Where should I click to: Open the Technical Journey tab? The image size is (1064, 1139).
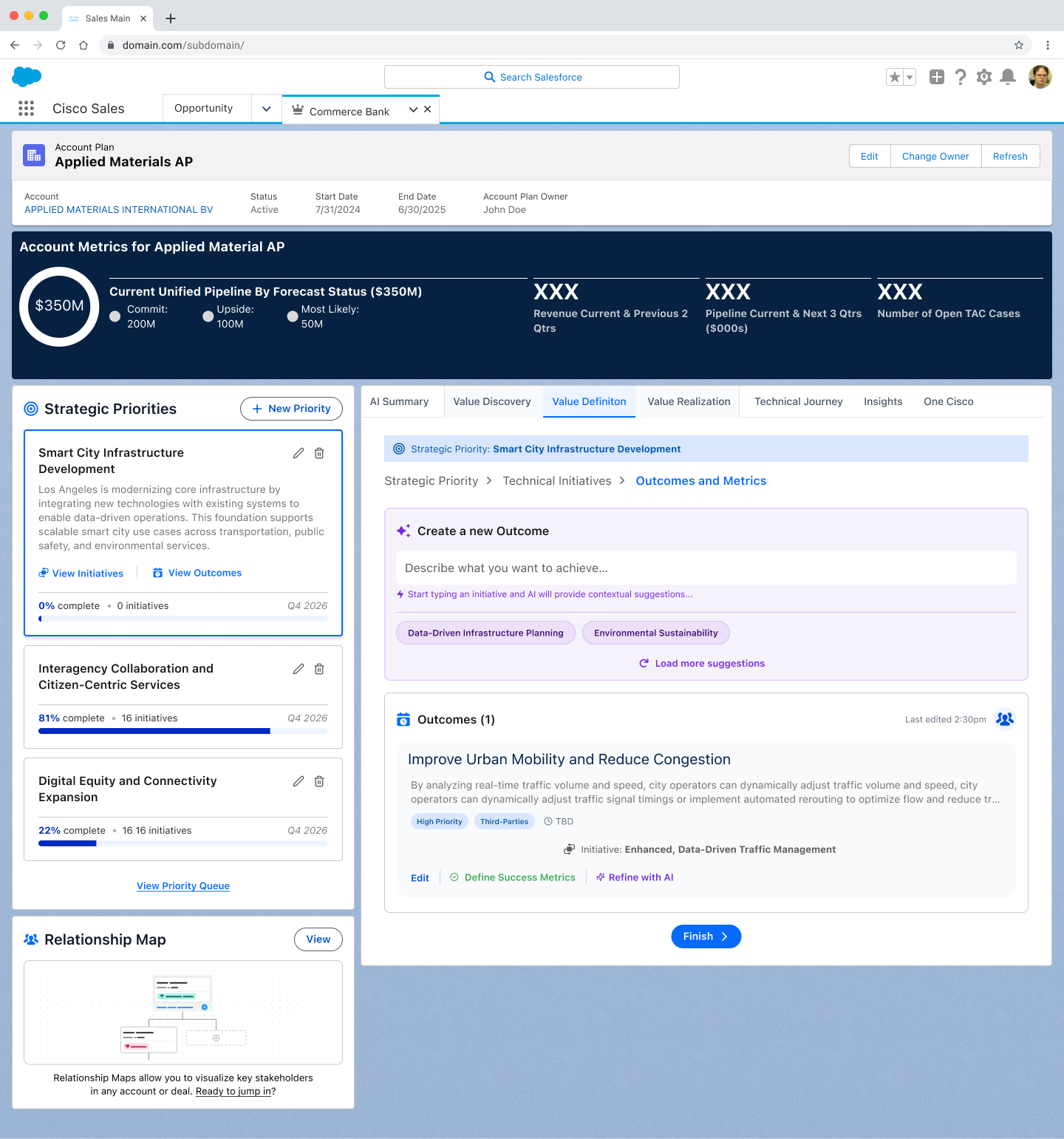tap(798, 401)
